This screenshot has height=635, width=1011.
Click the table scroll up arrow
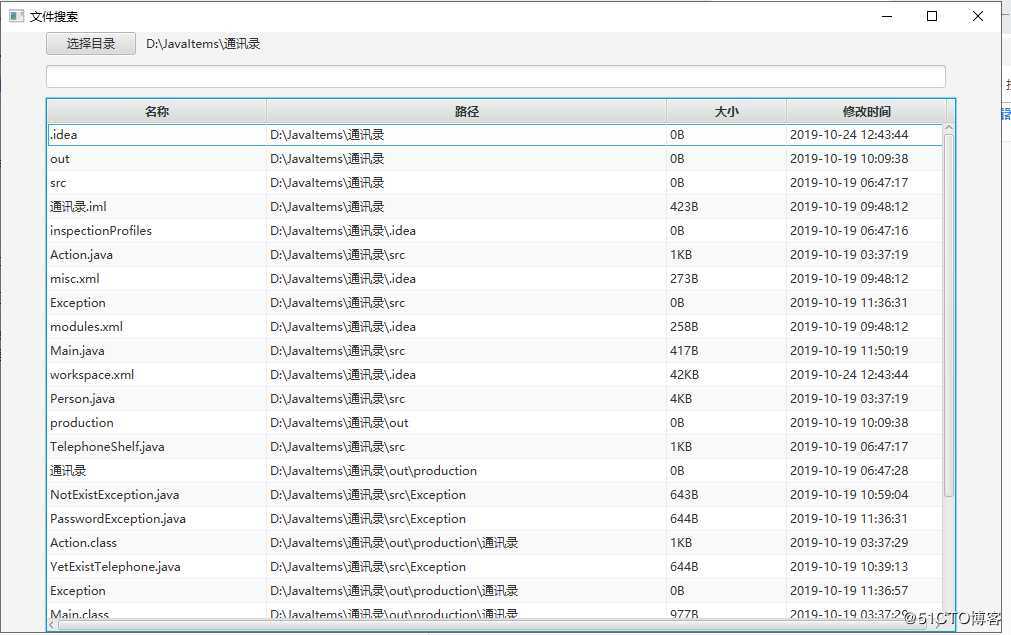[x=948, y=128]
